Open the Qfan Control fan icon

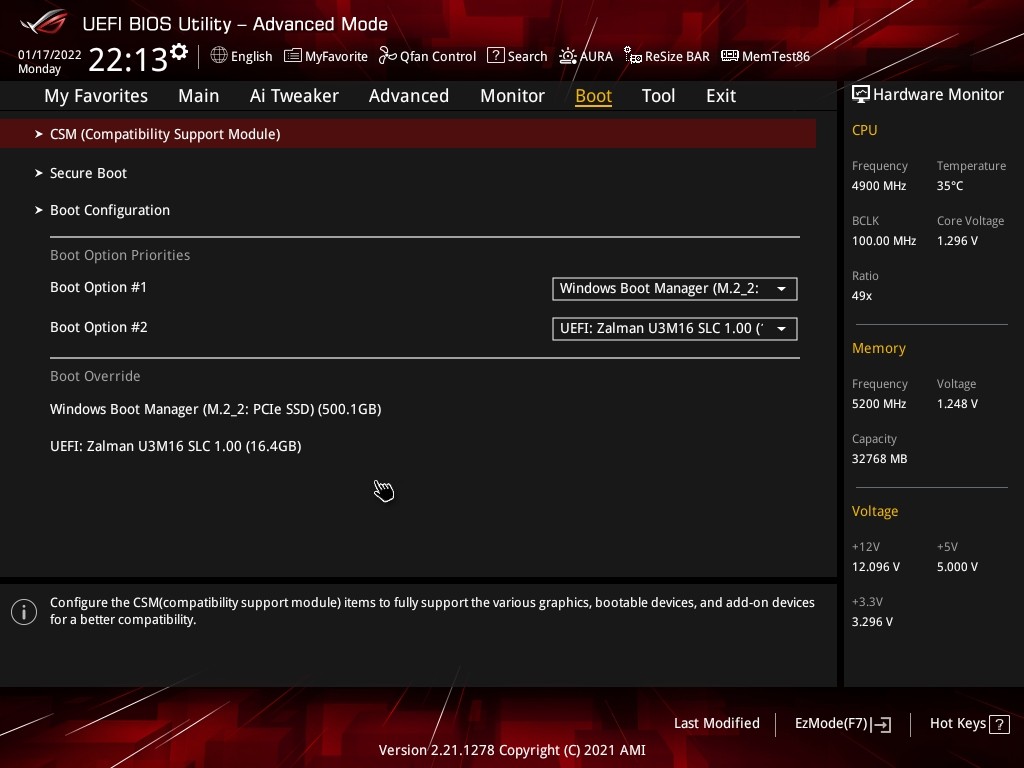388,56
